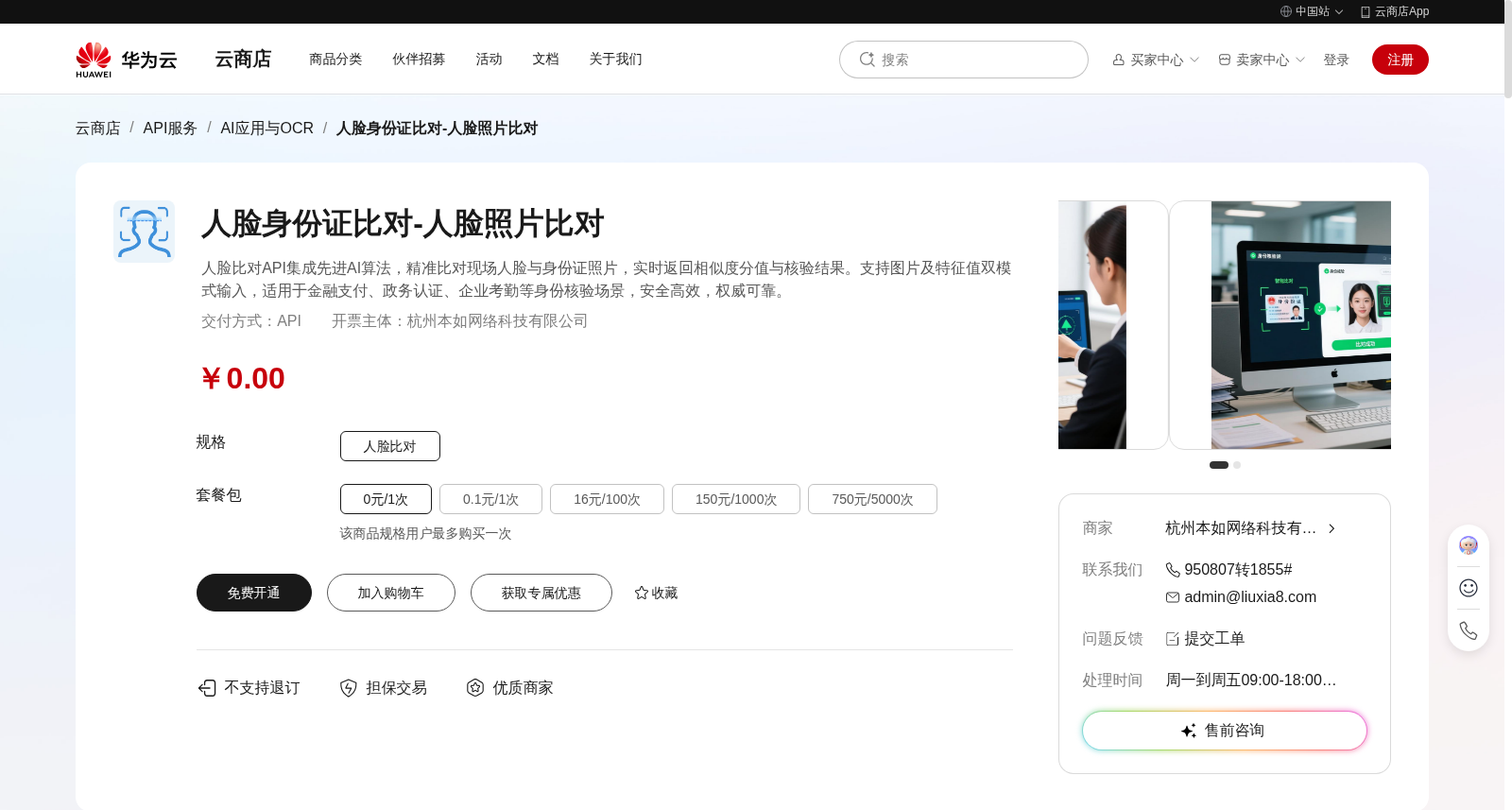Click the 担保交易 label
The width and height of the screenshot is (1512, 810).
pyautogui.click(x=396, y=688)
